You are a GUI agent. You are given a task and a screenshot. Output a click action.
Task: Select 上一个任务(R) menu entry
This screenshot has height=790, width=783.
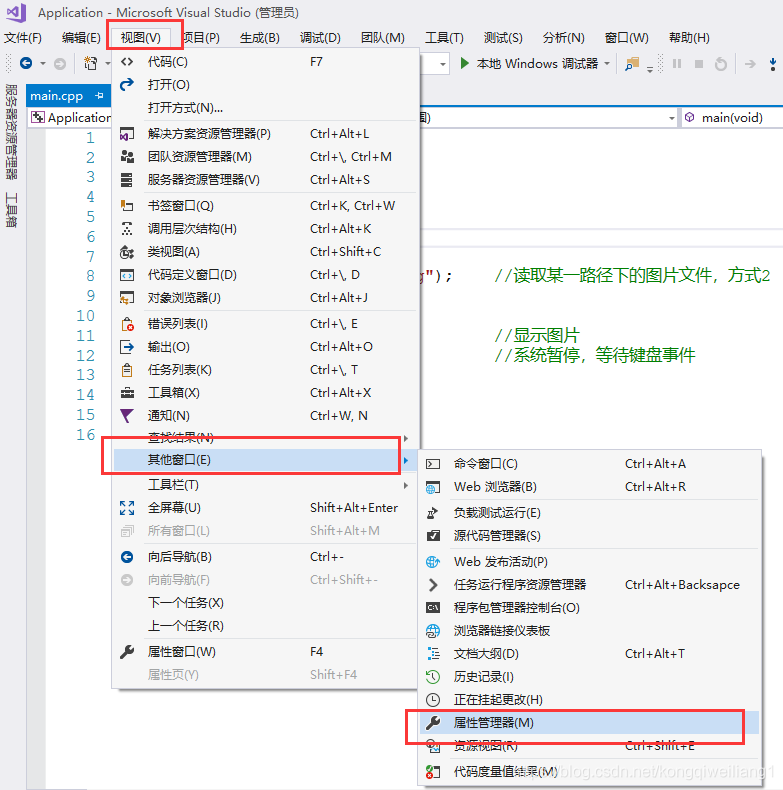[266, 626]
